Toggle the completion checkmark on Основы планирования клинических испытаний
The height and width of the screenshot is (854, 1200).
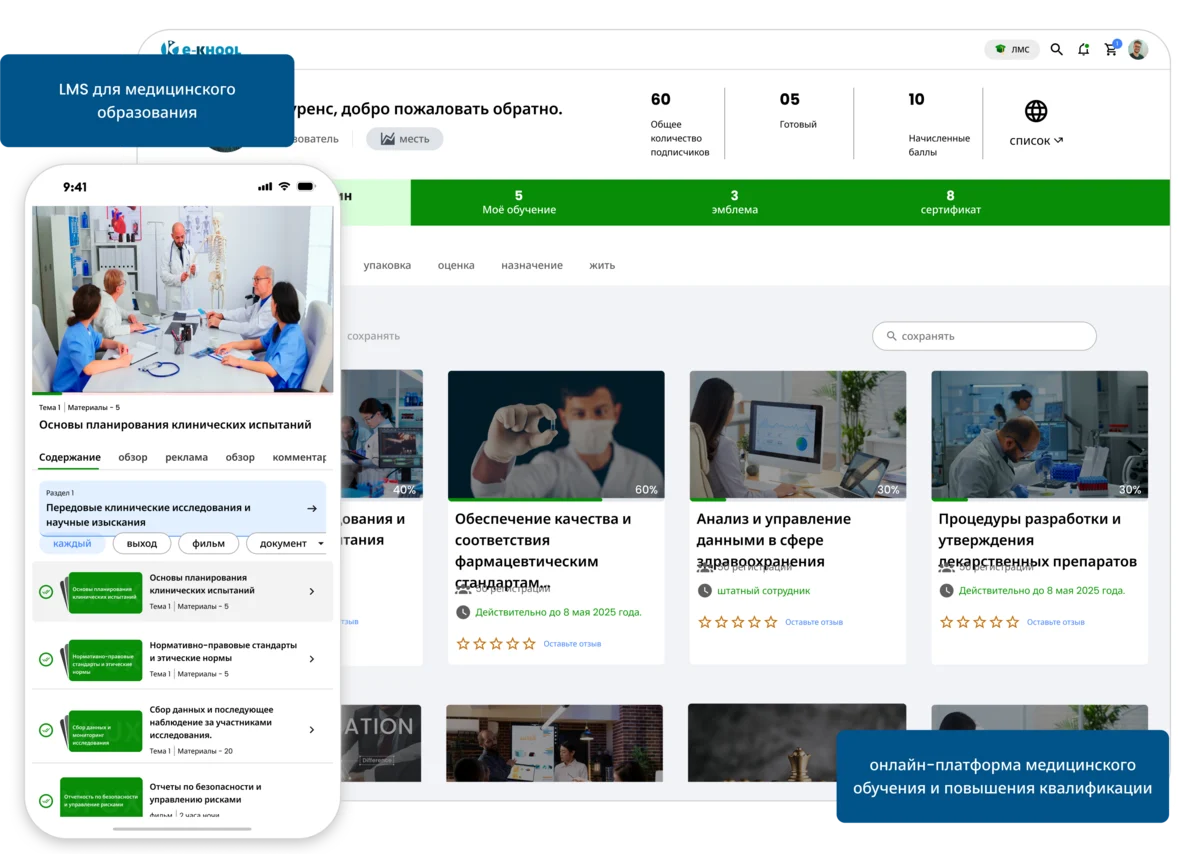(46, 592)
